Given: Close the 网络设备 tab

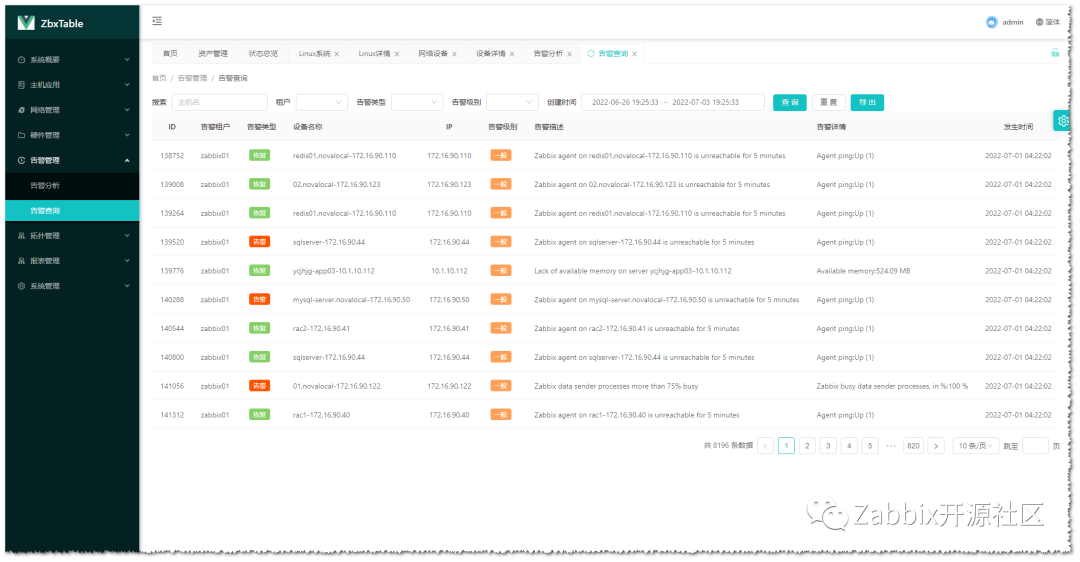Looking at the screenshot, I should [455, 54].
